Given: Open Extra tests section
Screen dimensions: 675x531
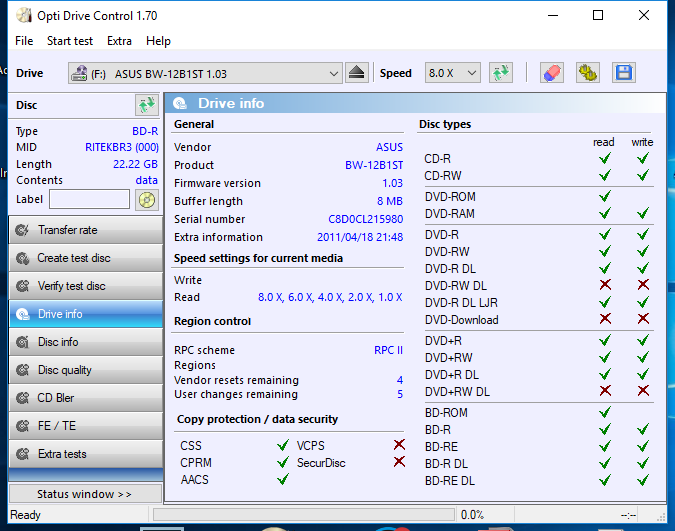Looking at the screenshot, I should coord(86,454).
